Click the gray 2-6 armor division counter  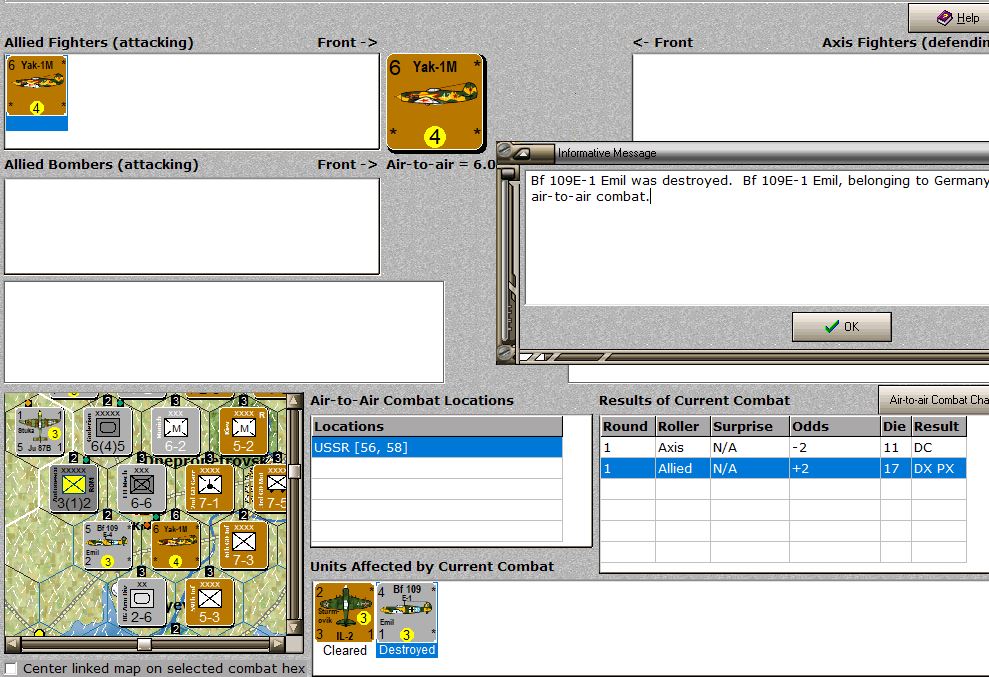(x=142, y=603)
